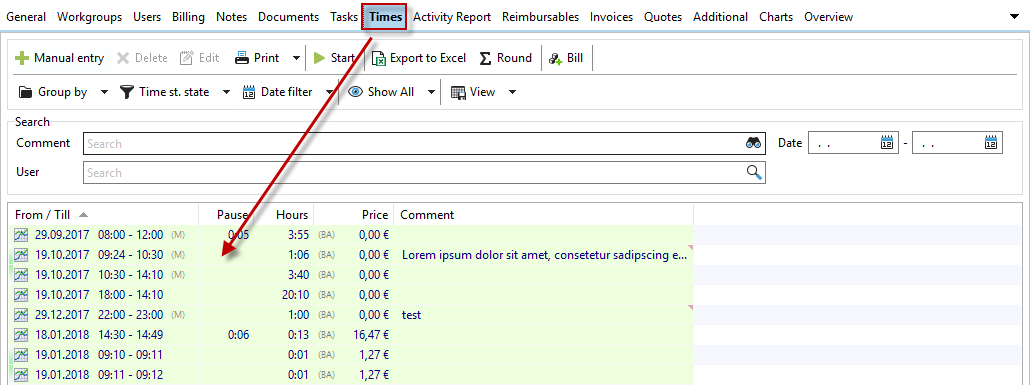The image size is (1030, 385).
Task: Open the Users tab
Action: tap(147, 17)
